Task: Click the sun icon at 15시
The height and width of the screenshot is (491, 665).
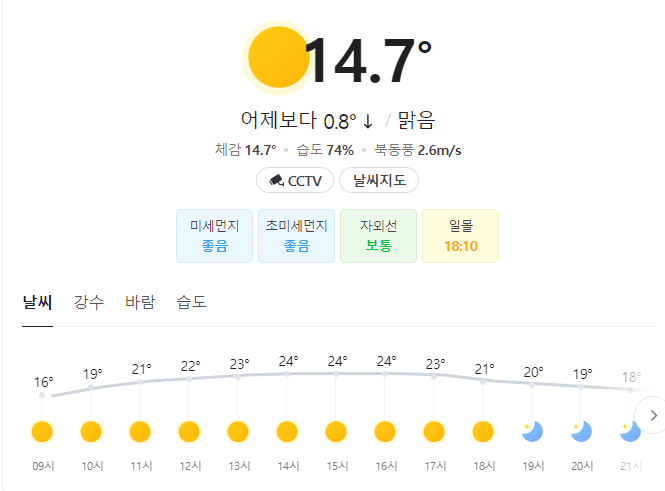Action: (336, 432)
